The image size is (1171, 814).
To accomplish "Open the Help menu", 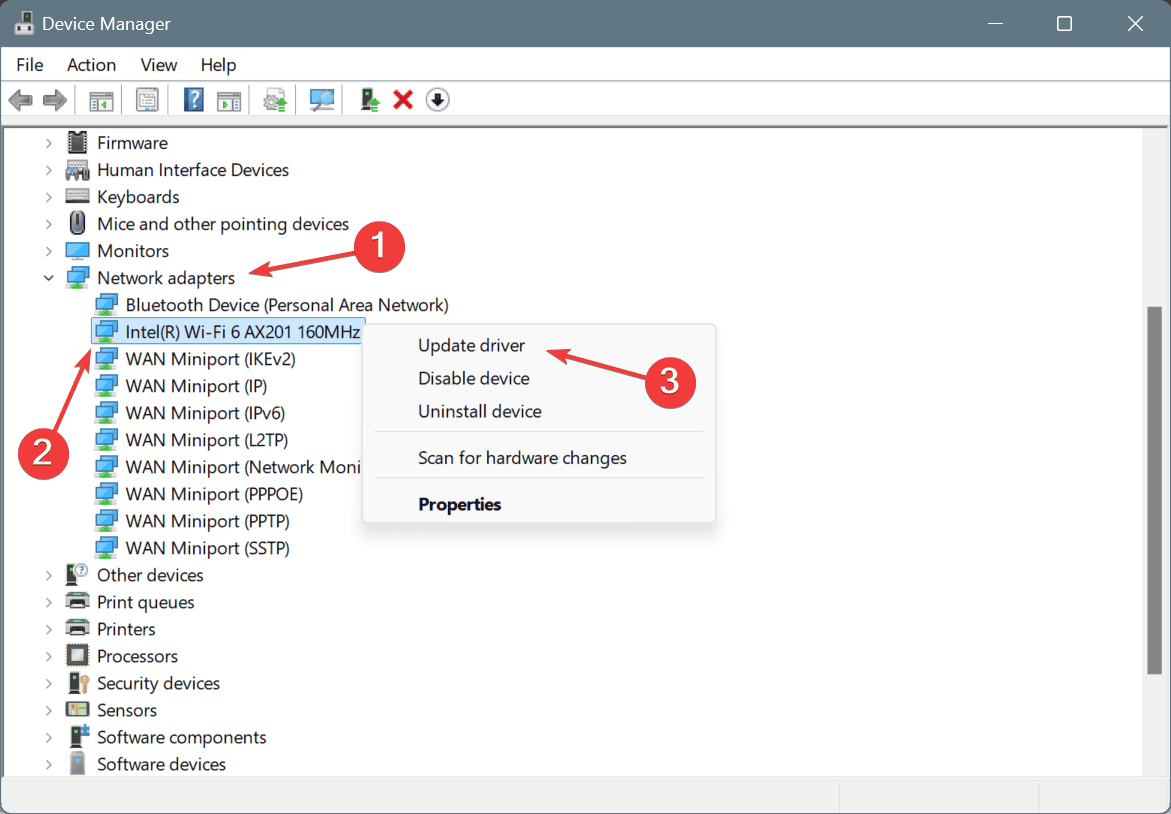I will (x=218, y=65).
